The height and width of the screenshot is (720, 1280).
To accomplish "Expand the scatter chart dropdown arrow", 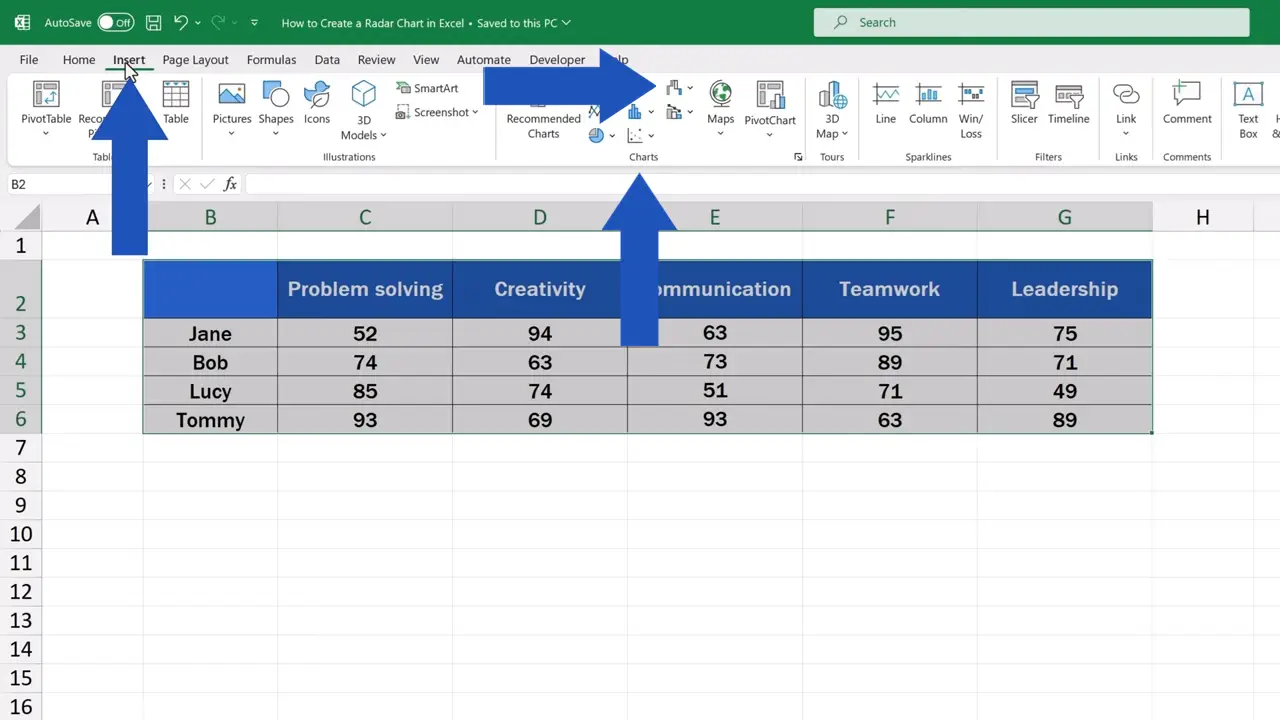I will pos(651,135).
